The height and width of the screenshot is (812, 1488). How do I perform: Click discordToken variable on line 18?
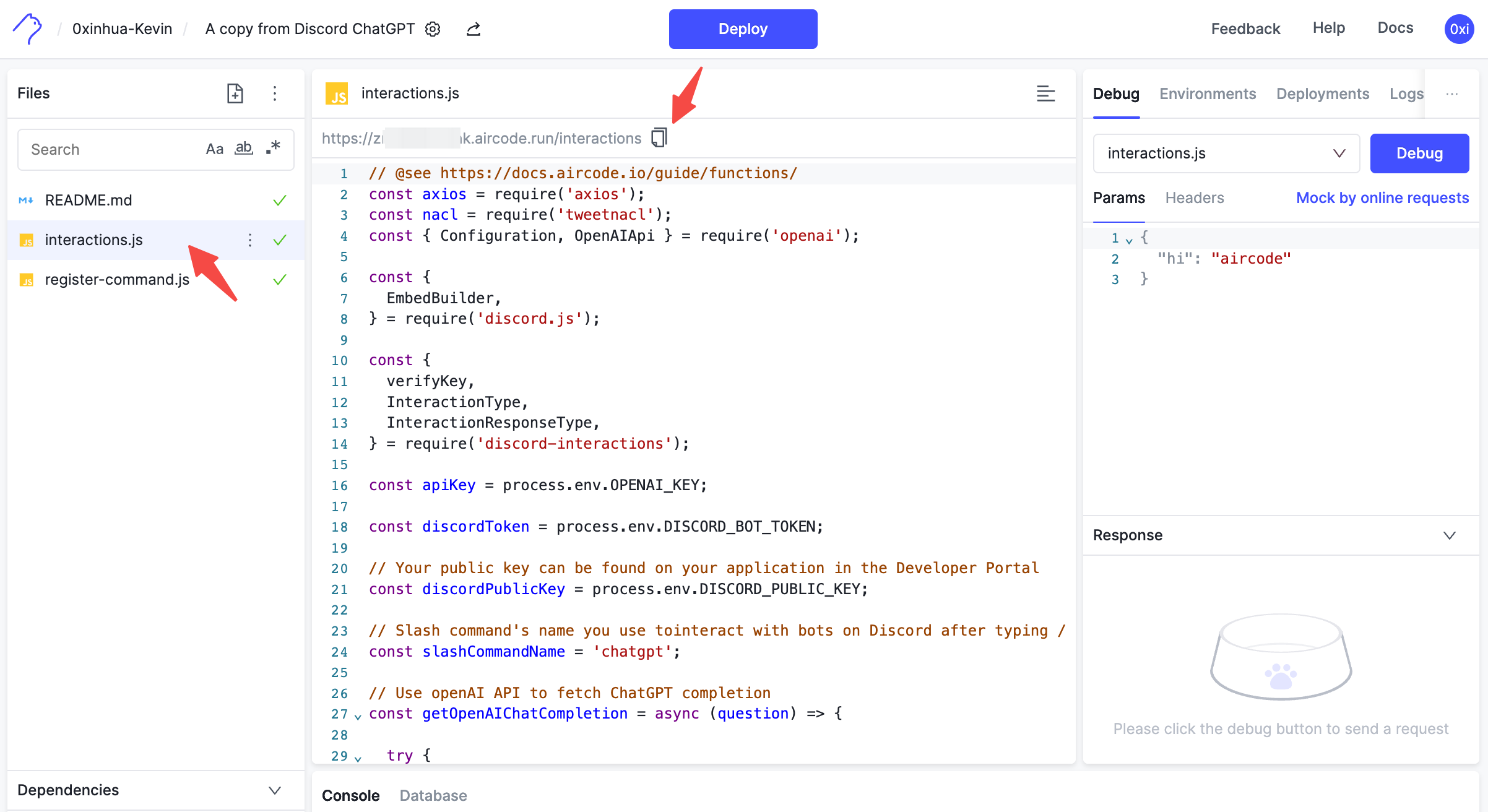click(475, 527)
